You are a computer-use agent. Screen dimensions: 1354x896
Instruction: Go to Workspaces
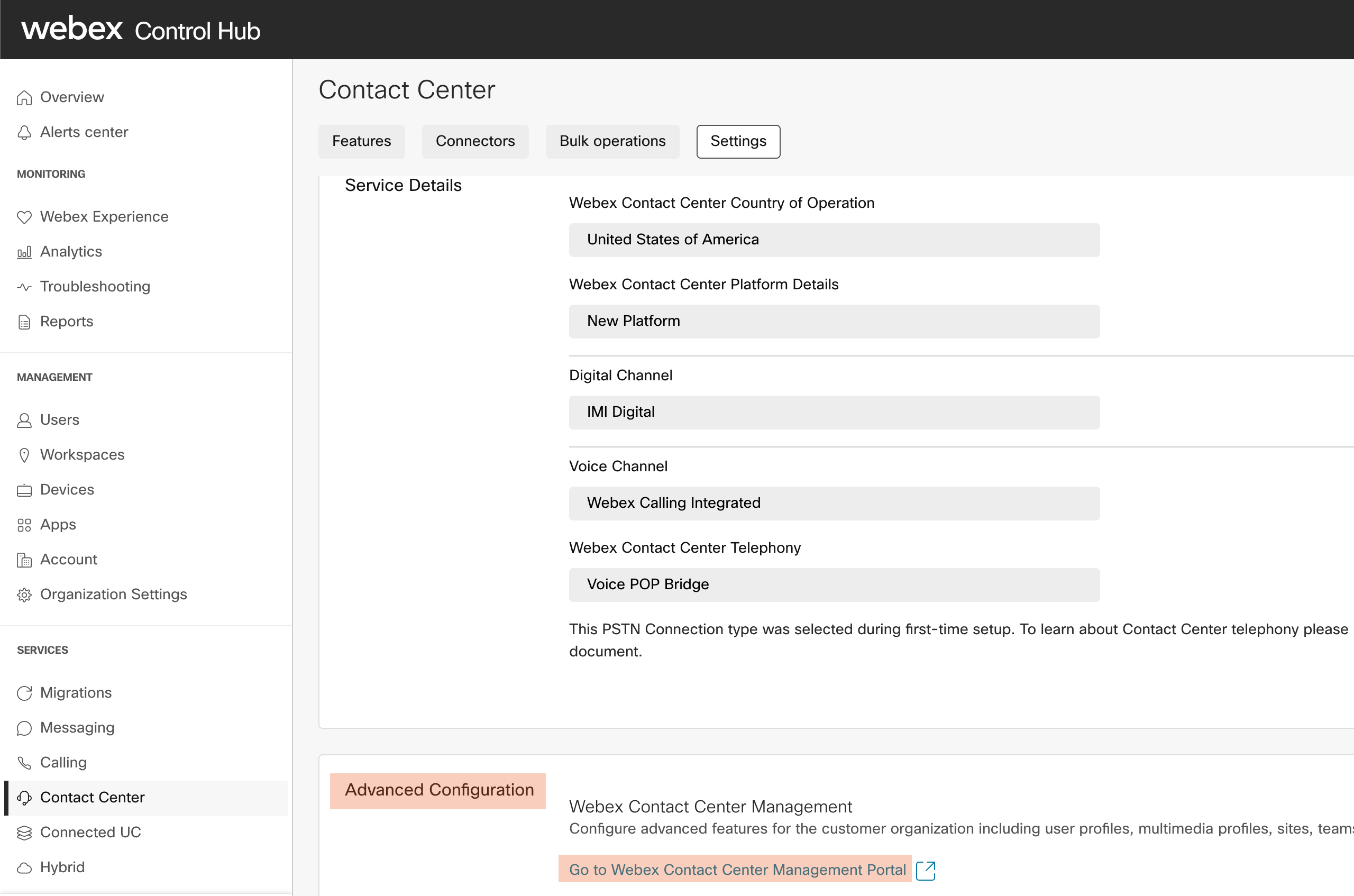pos(83,454)
